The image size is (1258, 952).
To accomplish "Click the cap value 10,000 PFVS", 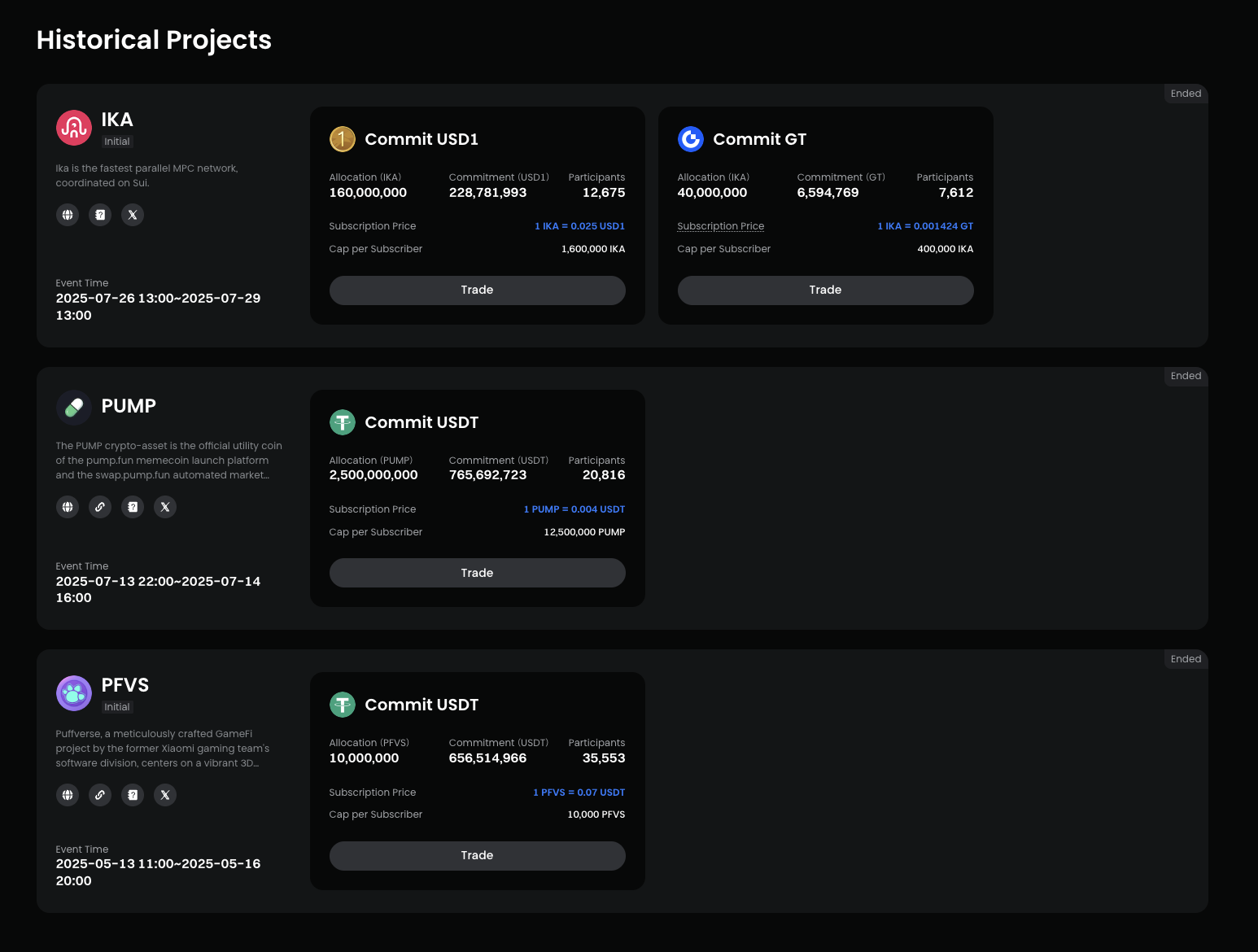I will (x=596, y=814).
